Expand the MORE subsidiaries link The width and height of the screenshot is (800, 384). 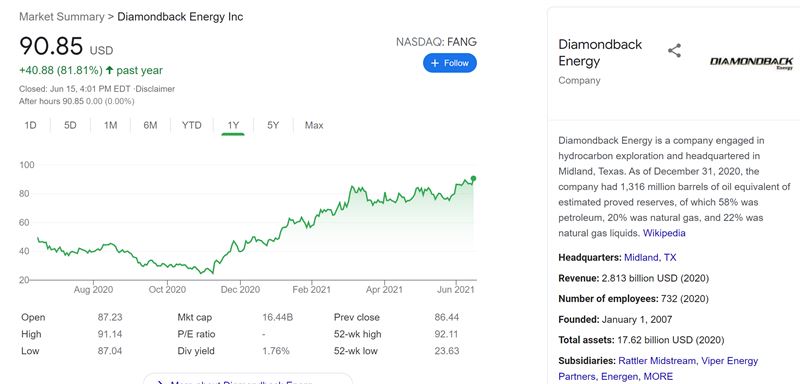pos(659,376)
